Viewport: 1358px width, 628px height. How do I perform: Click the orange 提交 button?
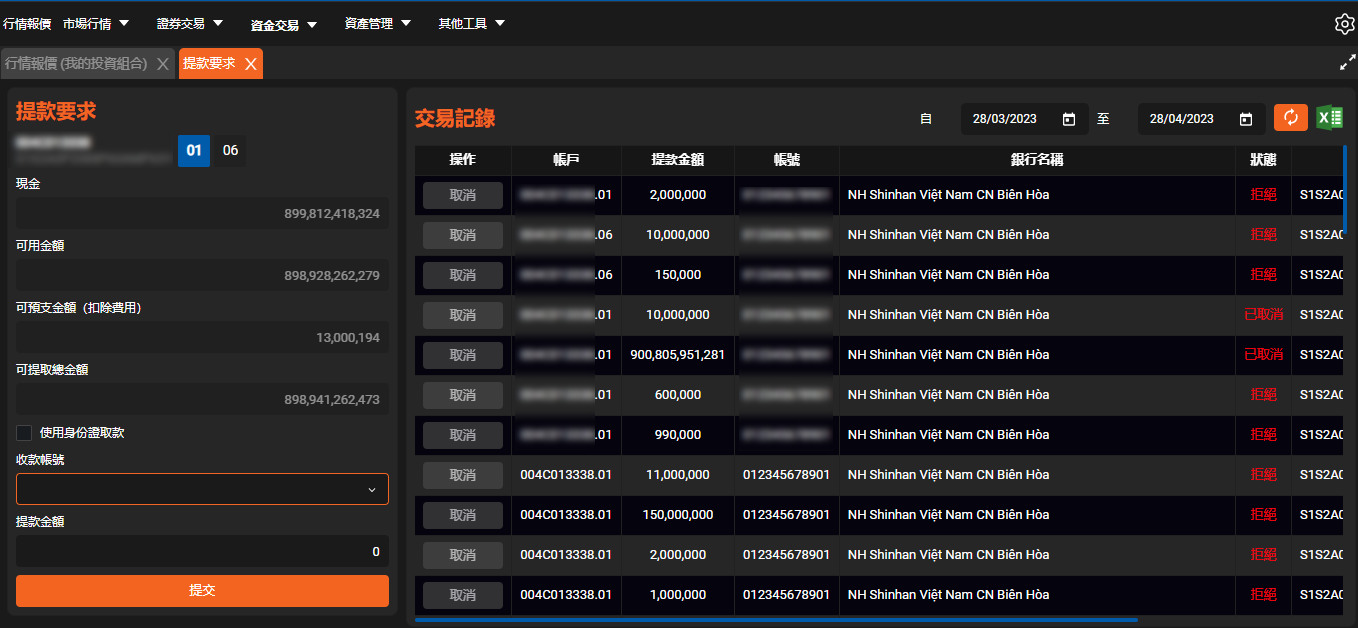[202, 590]
